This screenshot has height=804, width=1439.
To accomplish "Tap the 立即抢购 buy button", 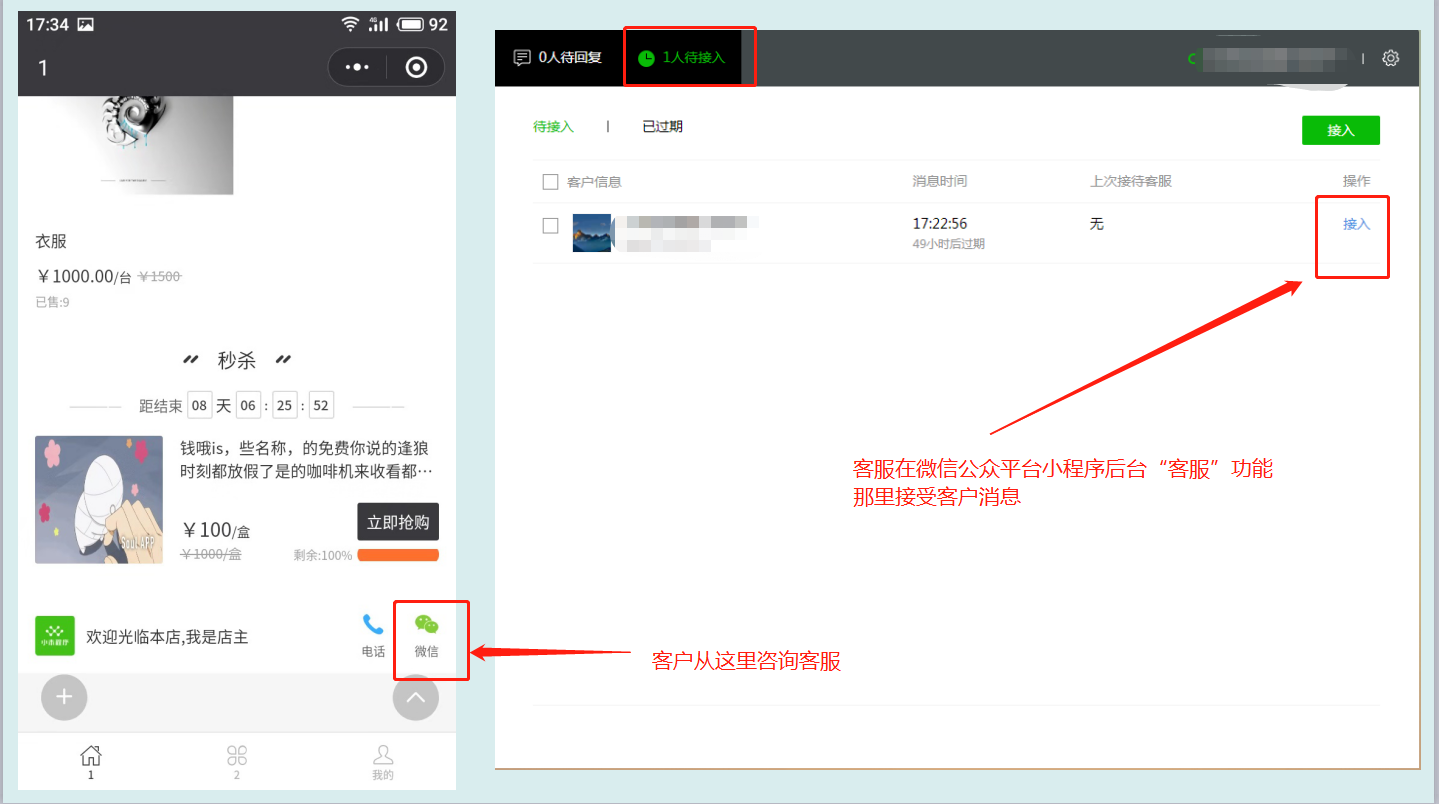I will point(398,522).
